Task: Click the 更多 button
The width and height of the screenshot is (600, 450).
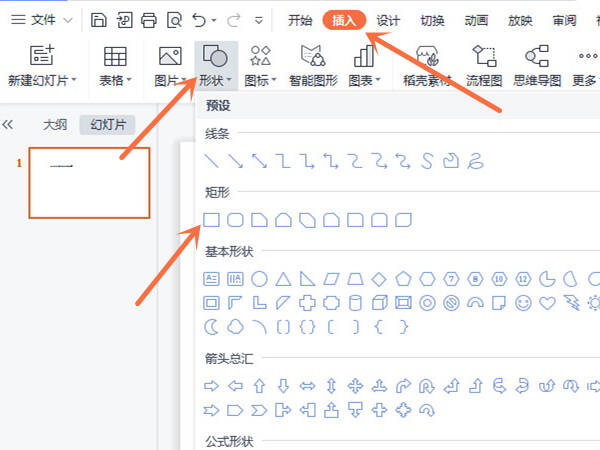Action: [x=585, y=66]
